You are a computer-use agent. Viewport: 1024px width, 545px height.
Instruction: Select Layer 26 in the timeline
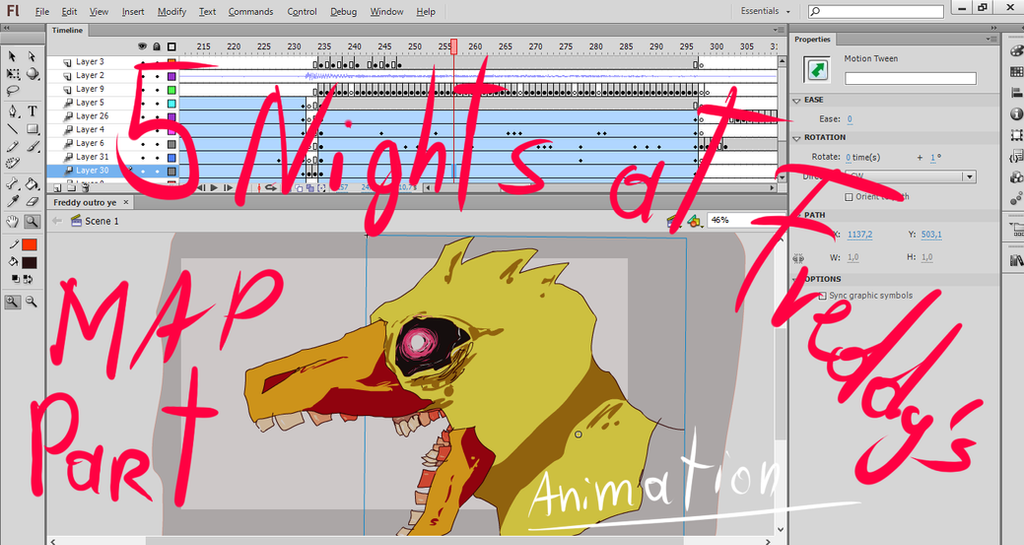tap(92, 116)
